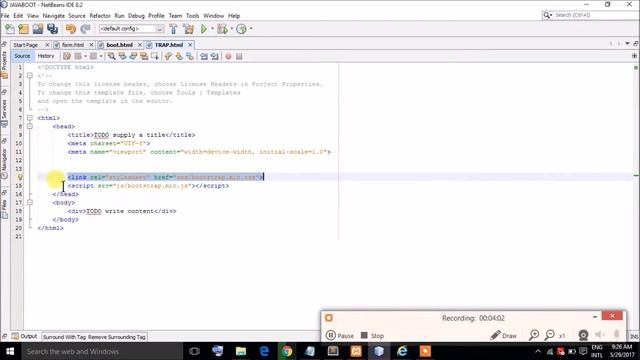Open the default config combo box
Viewport: 640px width, 360px height.
[131, 29]
